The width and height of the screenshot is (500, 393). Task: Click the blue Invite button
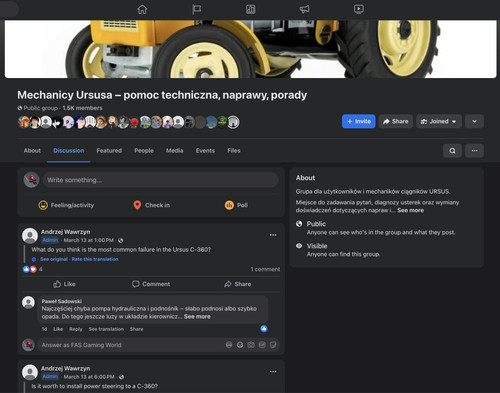[x=359, y=121]
